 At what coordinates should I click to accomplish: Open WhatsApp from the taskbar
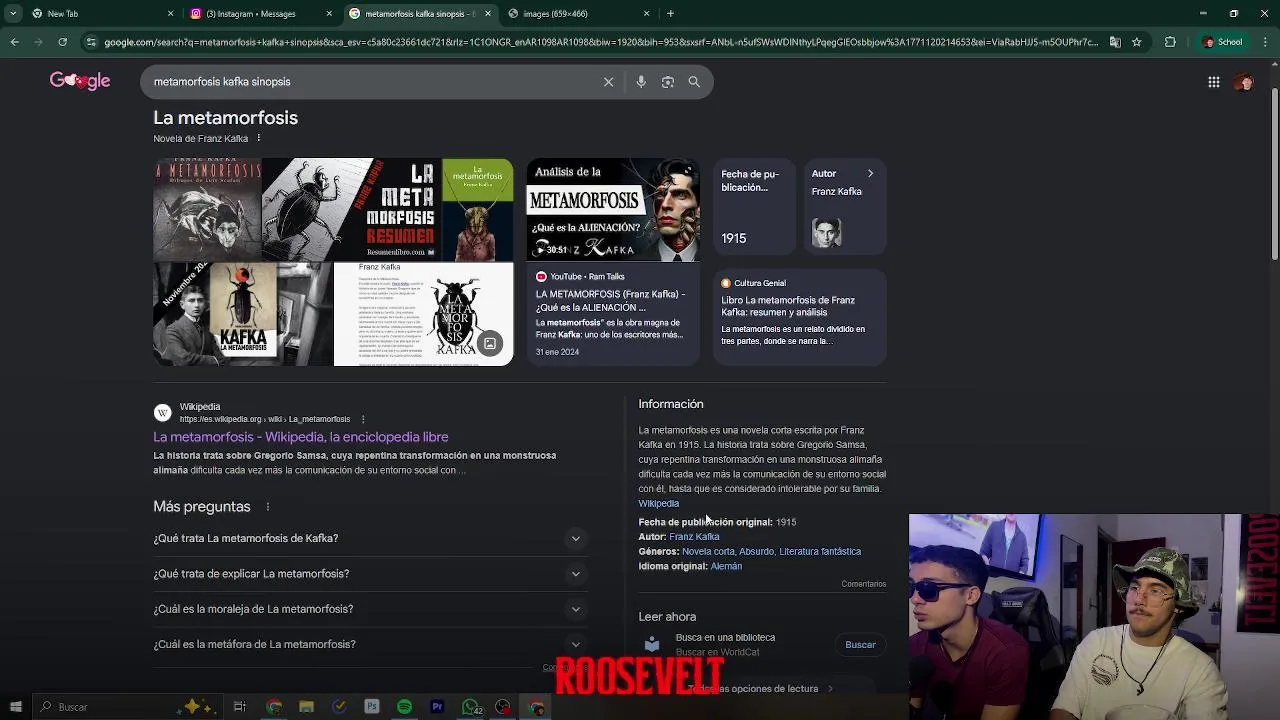[x=470, y=707]
